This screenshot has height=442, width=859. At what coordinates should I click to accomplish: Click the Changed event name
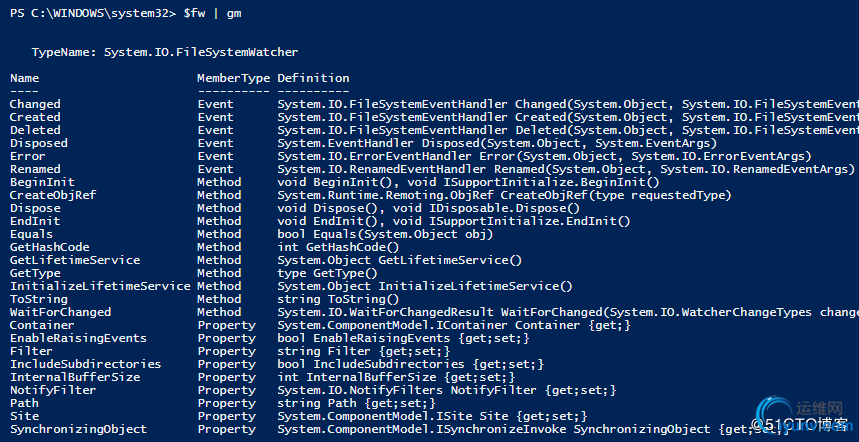pyautogui.click(x=35, y=104)
